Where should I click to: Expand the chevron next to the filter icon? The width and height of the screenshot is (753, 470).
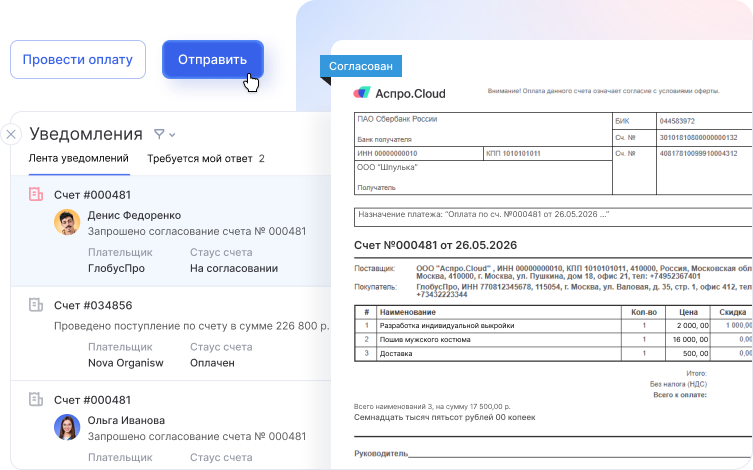click(x=172, y=135)
